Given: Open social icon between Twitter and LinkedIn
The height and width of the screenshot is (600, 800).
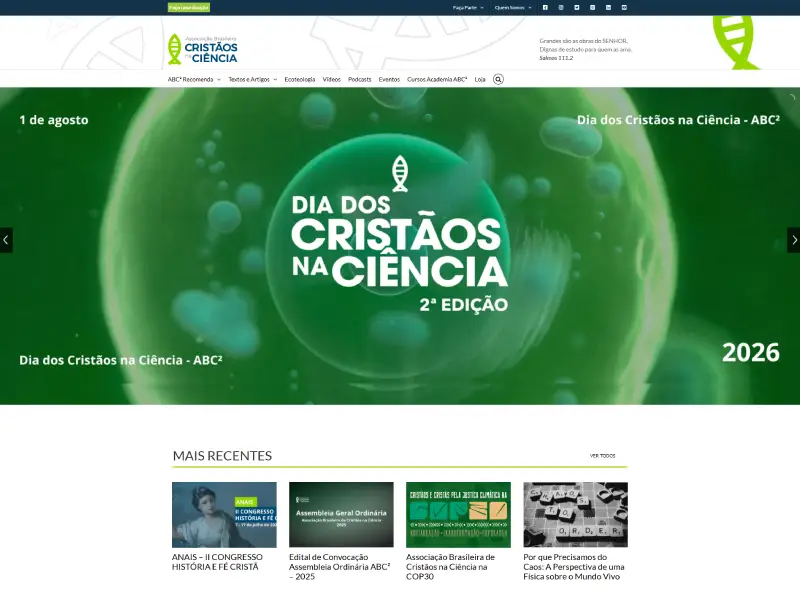Looking at the screenshot, I should [592, 8].
